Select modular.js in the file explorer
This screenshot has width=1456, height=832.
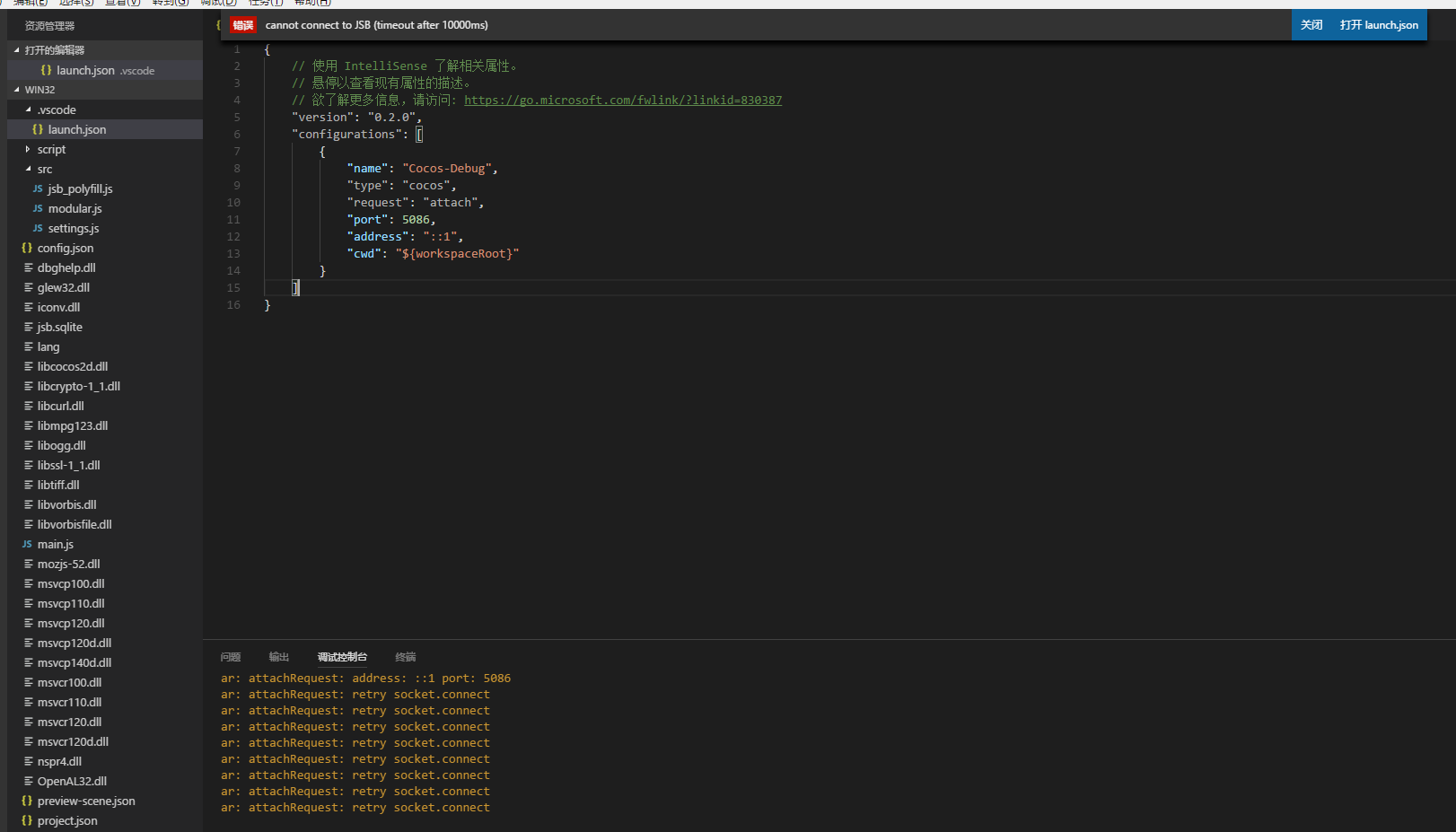pyautogui.click(x=75, y=209)
